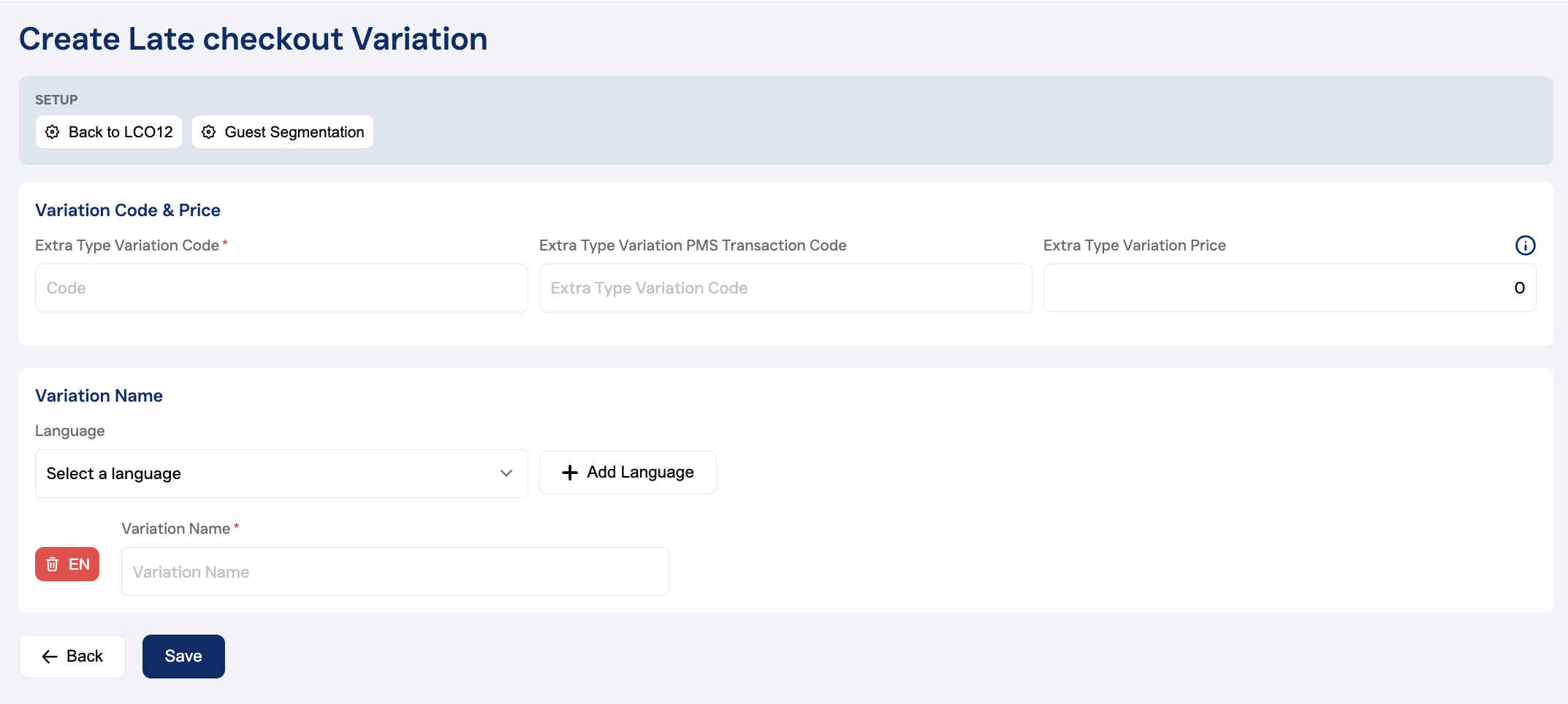The width and height of the screenshot is (1568, 704).
Task: Expand the language chevron arrow
Action: pyautogui.click(x=506, y=473)
